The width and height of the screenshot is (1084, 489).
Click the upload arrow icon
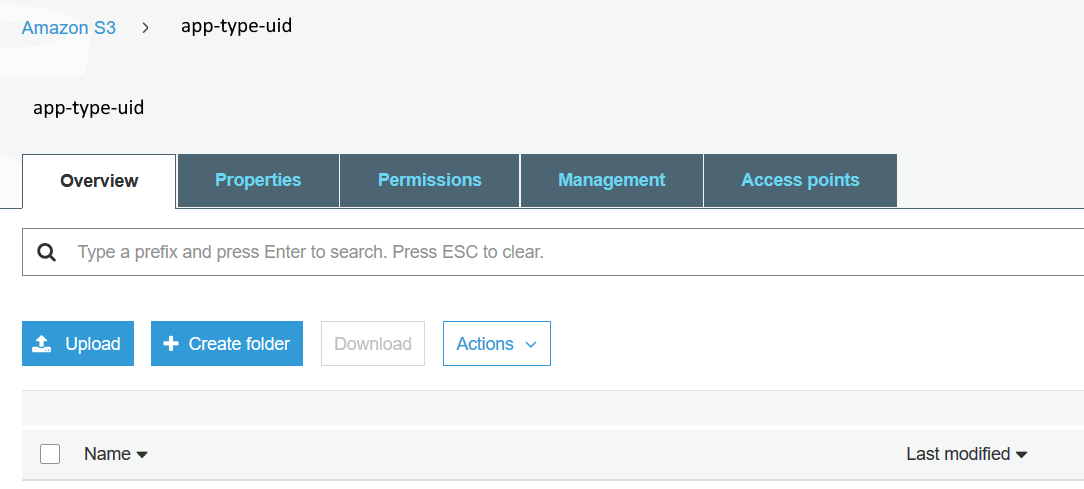click(x=42, y=344)
